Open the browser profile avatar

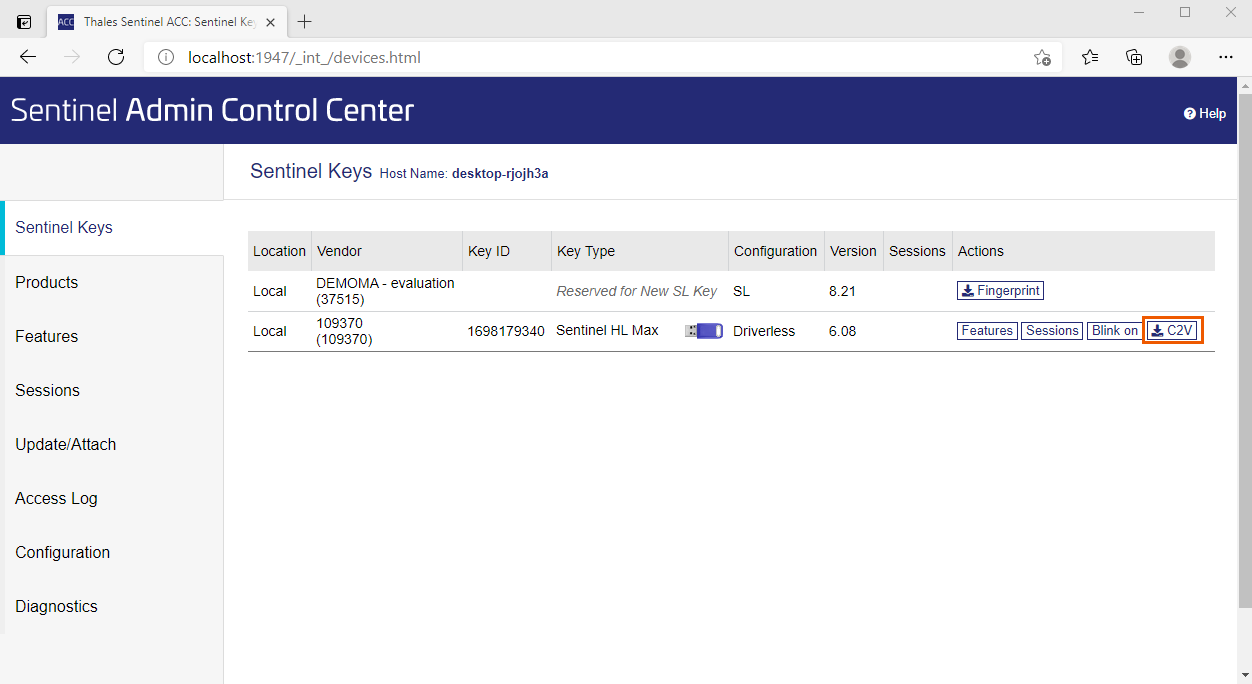tap(1180, 57)
